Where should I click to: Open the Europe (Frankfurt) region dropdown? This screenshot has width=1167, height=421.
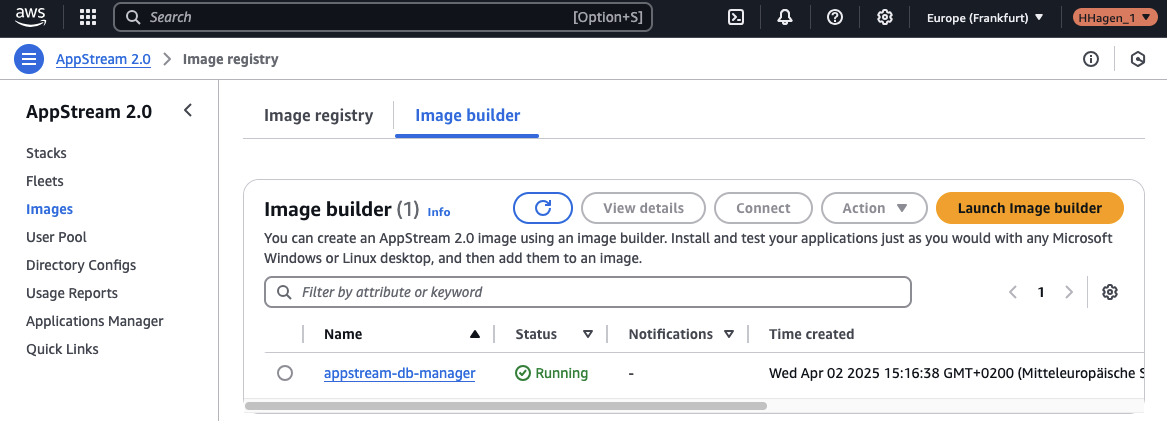click(985, 17)
